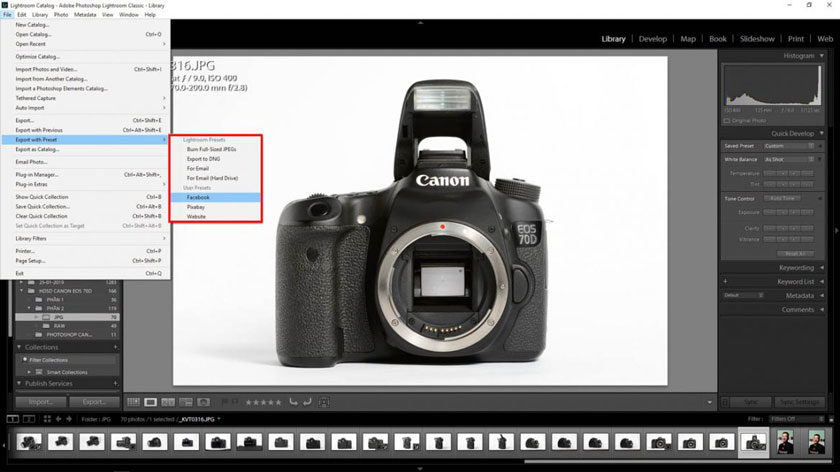Select first filmstrip camera thumbnail

29,442
